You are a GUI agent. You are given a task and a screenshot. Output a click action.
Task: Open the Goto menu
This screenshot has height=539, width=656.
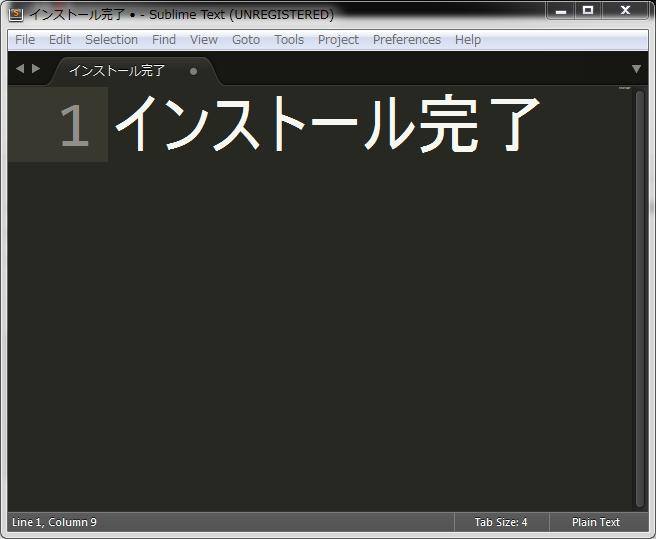[x=246, y=40]
